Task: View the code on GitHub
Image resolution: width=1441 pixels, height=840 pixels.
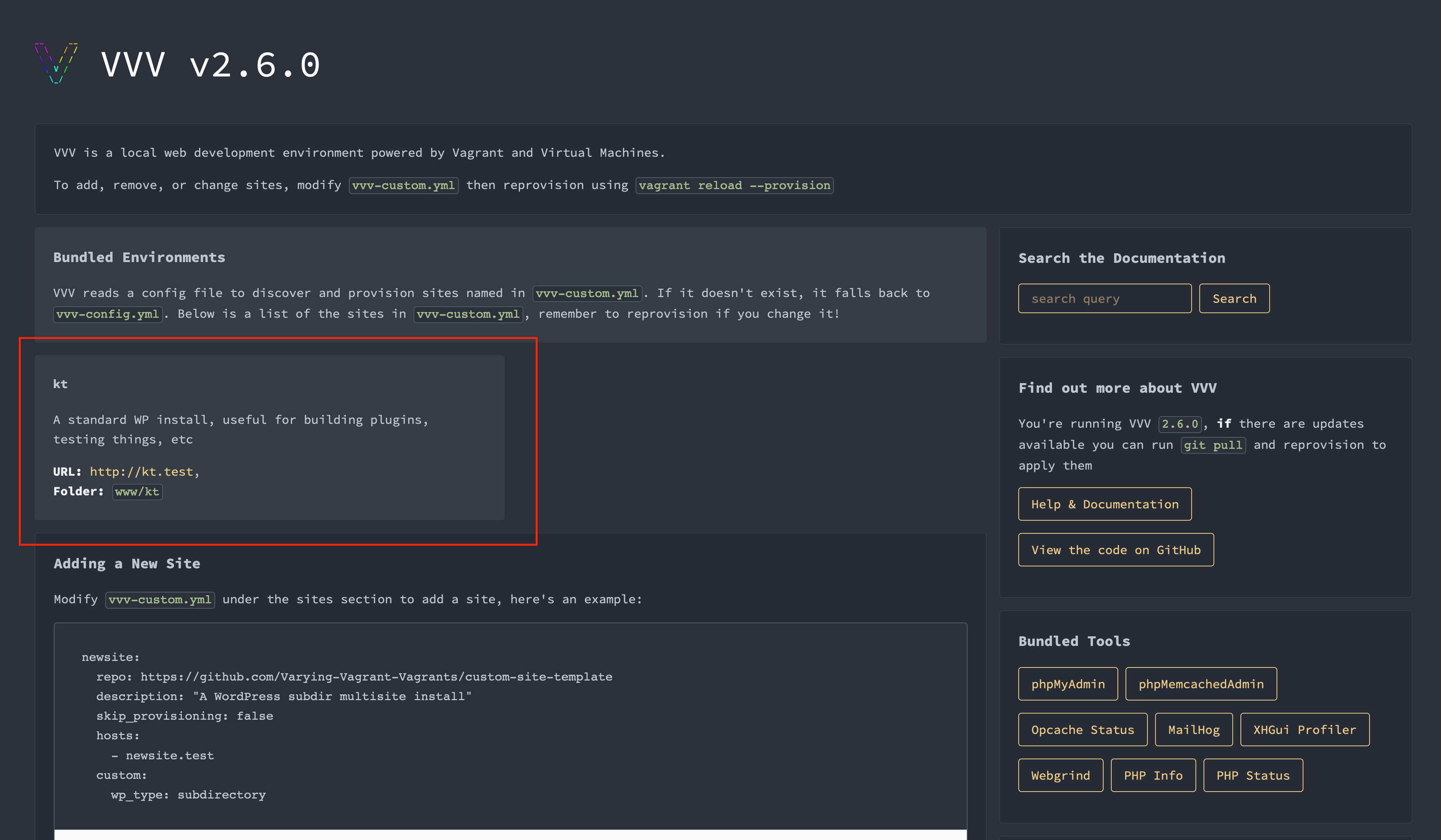Action: (1115, 550)
